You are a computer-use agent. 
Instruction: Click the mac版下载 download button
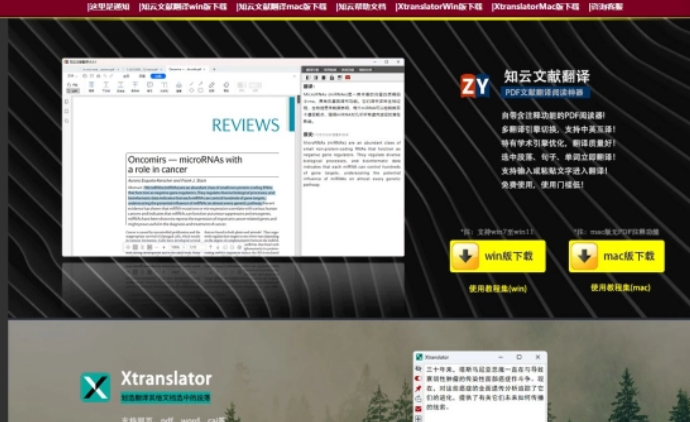(617, 256)
